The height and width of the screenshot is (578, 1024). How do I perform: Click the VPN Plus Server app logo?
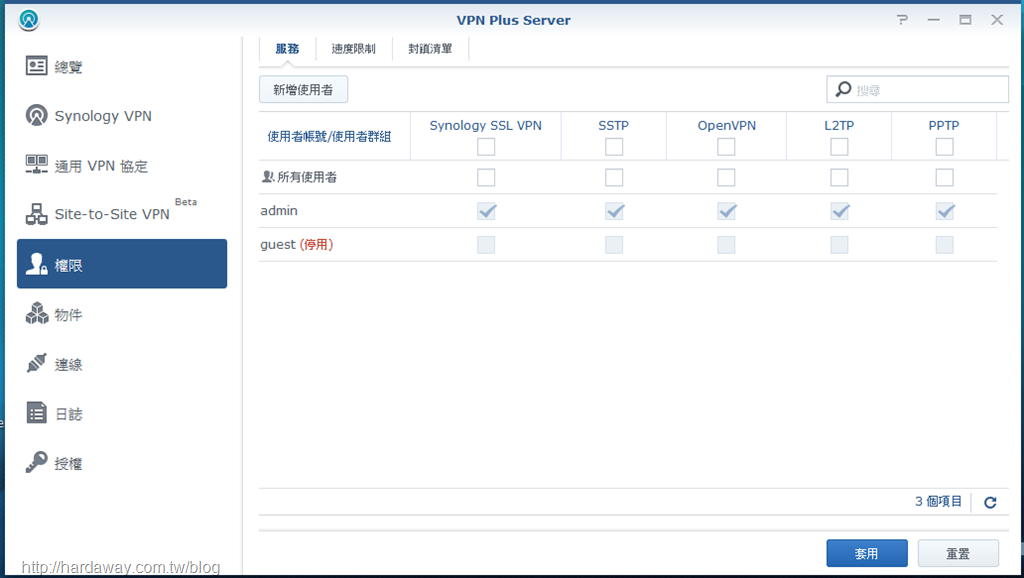[29, 20]
